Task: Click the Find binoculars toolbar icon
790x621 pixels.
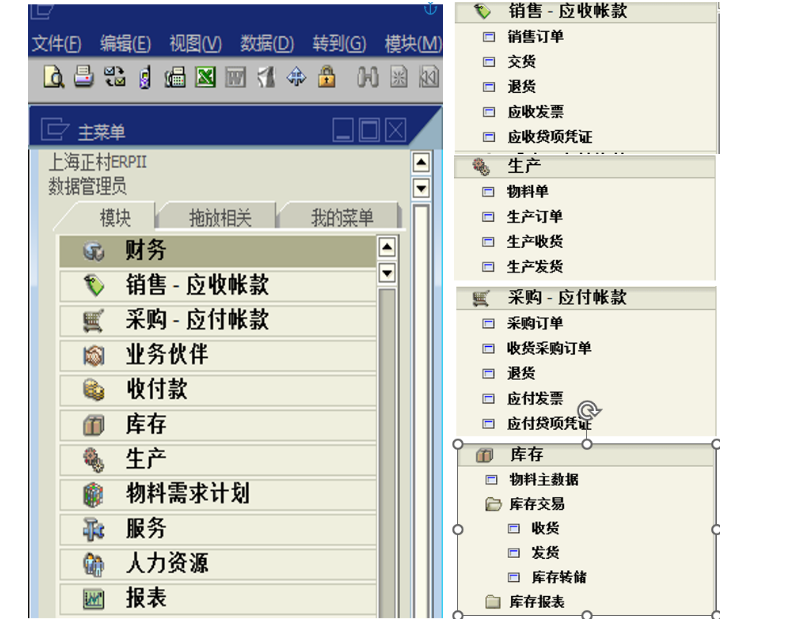Action: click(368, 77)
